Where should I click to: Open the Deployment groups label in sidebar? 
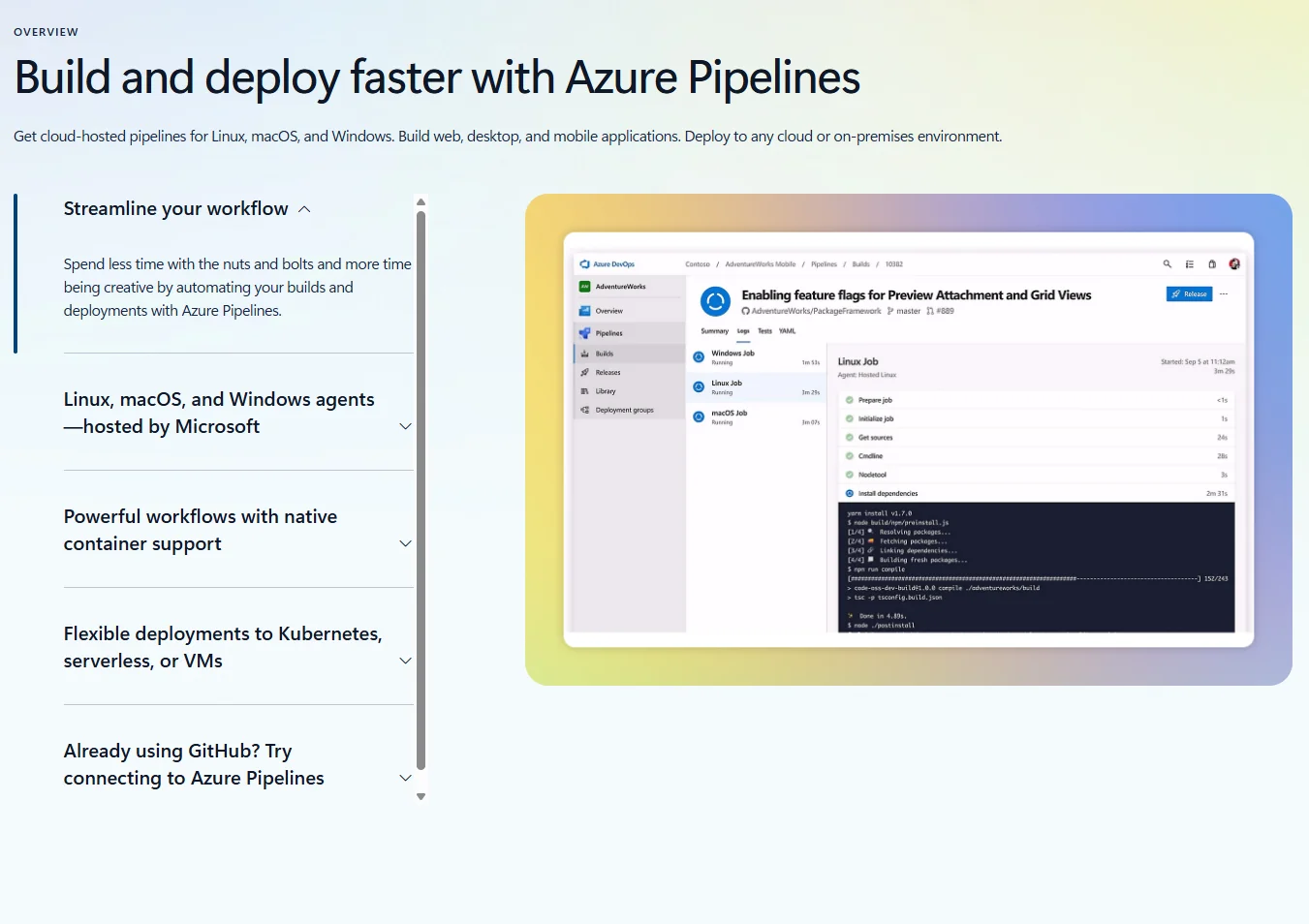(625, 410)
